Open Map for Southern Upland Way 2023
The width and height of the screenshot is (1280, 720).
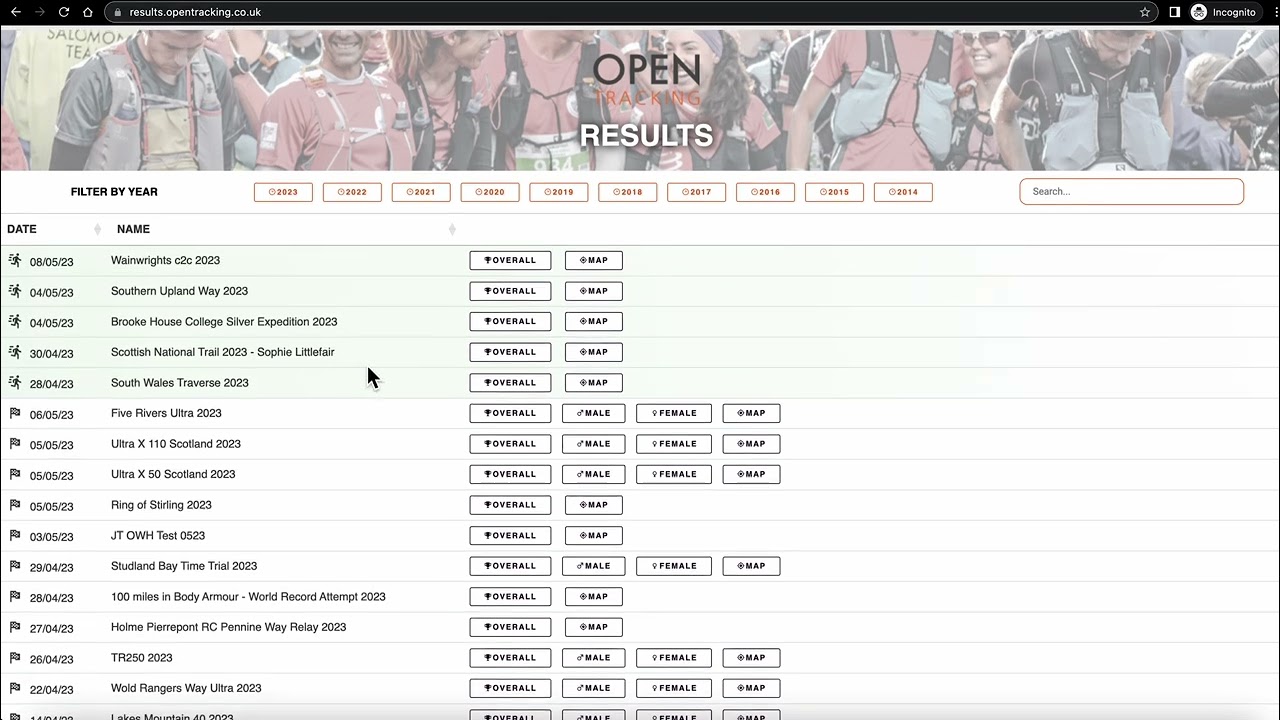click(x=594, y=291)
